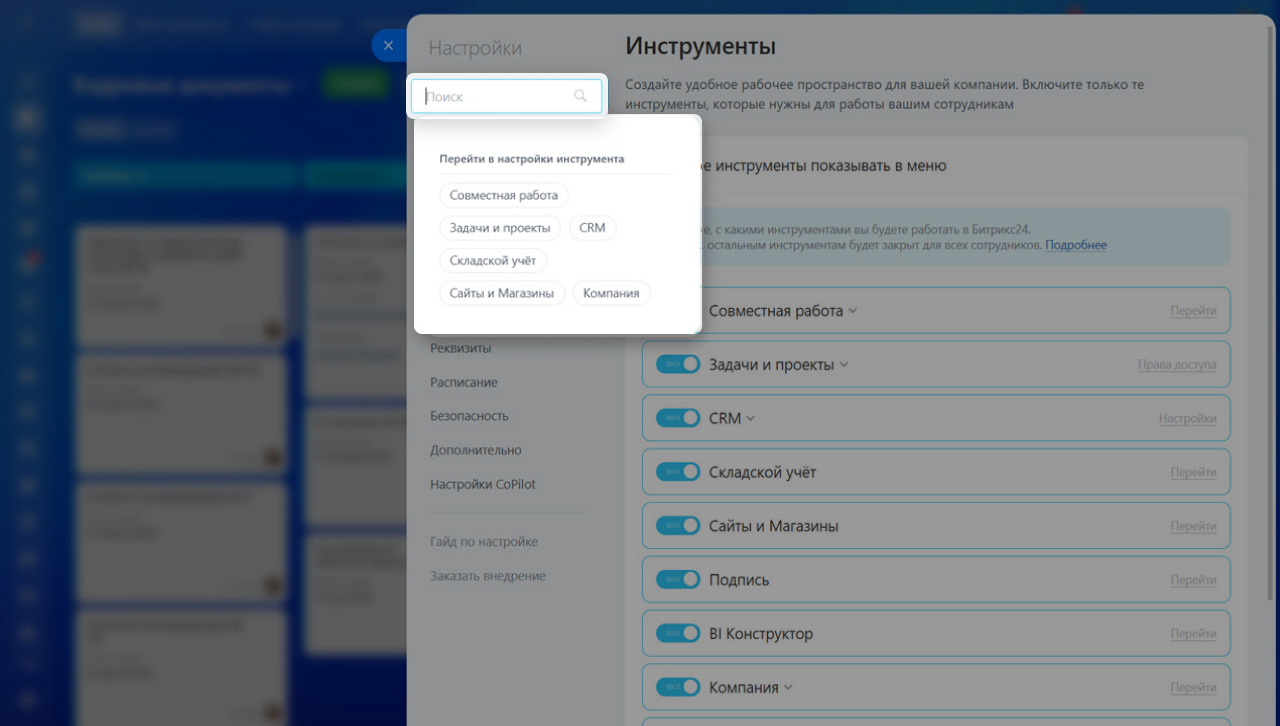This screenshot has height=726, width=1280.
Task: Click Права доступа link for Задачи и проекты
Action: pos(1177,365)
